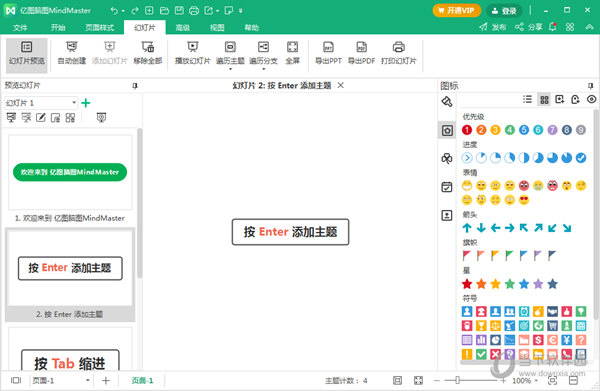Click the redo arrow in title bar
The width and height of the screenshot is (600, 391).
click(x=135, y=11)
